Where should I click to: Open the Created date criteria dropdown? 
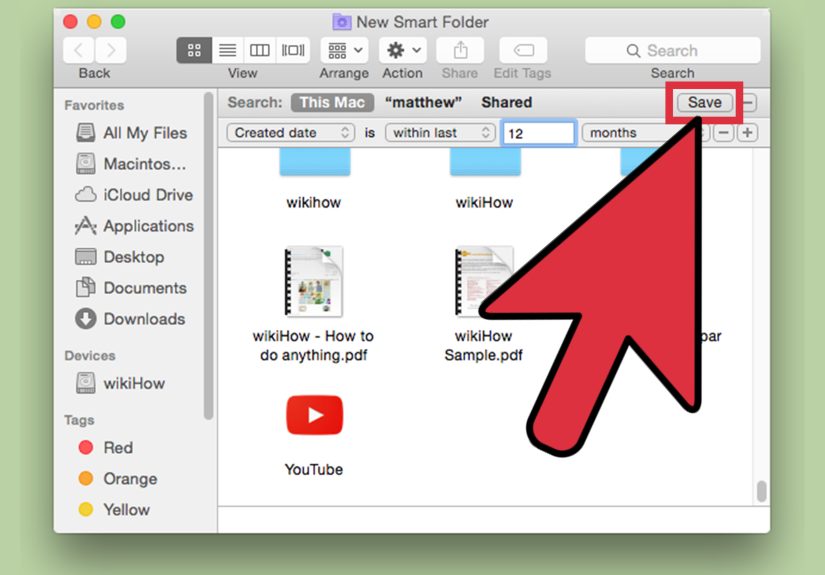[x=290, y=133]
